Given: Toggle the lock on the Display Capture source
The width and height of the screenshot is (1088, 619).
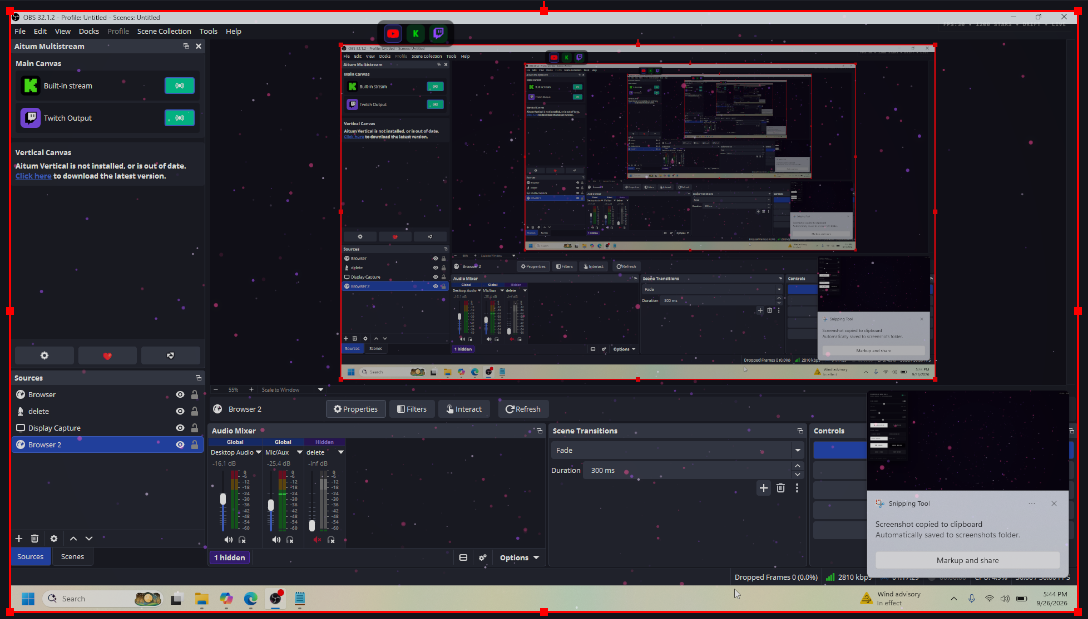Looking at the screenshot, I should (x=194, y=427).
